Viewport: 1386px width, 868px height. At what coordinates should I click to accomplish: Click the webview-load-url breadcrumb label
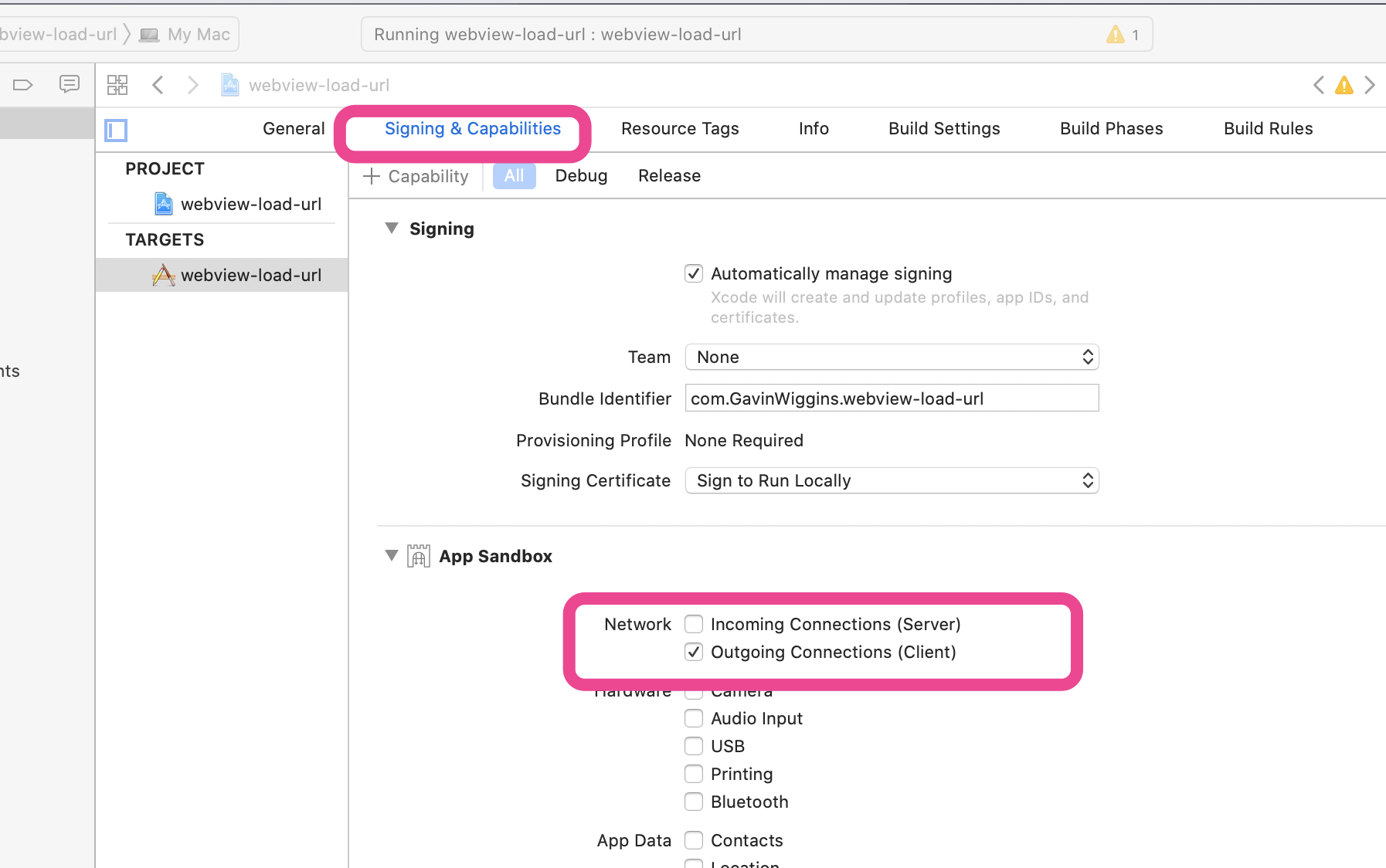319,85
